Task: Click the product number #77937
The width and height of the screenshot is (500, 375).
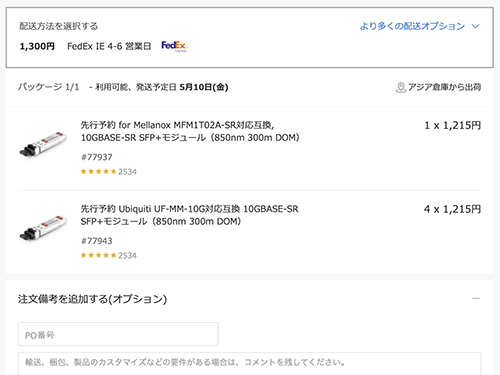Action: [97, 157]
